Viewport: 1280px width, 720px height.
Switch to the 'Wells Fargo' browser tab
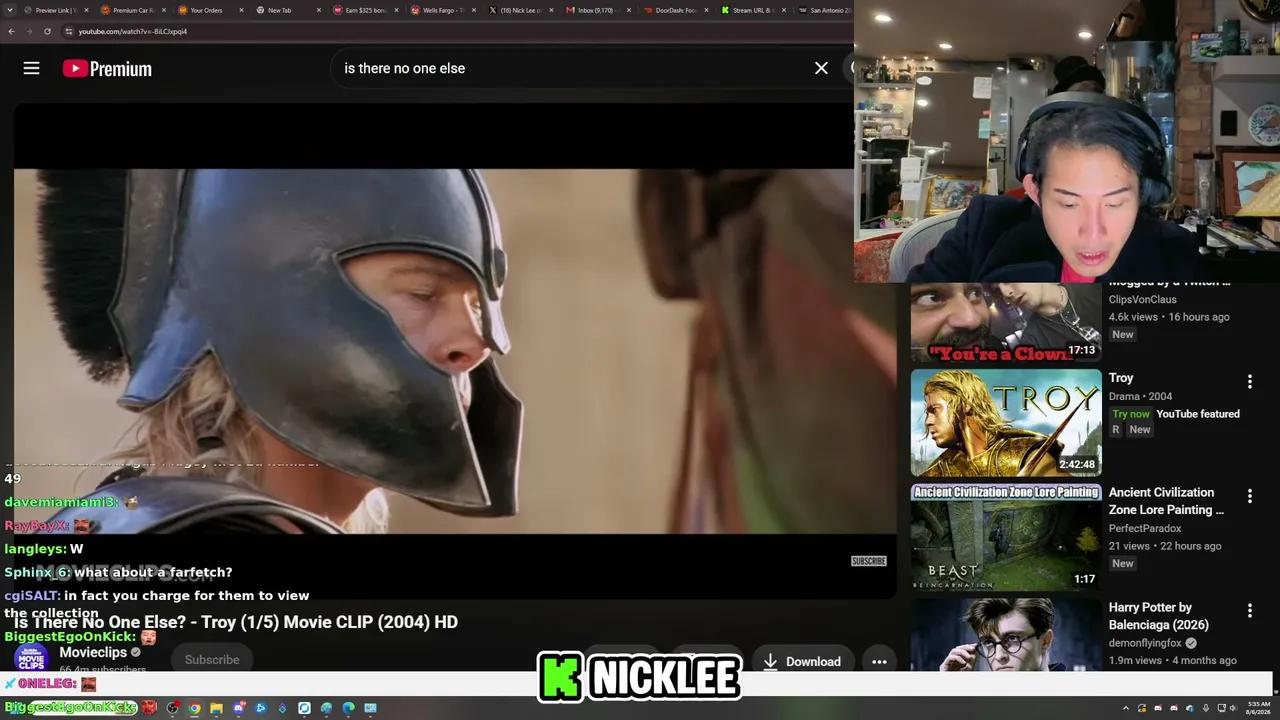443,10
